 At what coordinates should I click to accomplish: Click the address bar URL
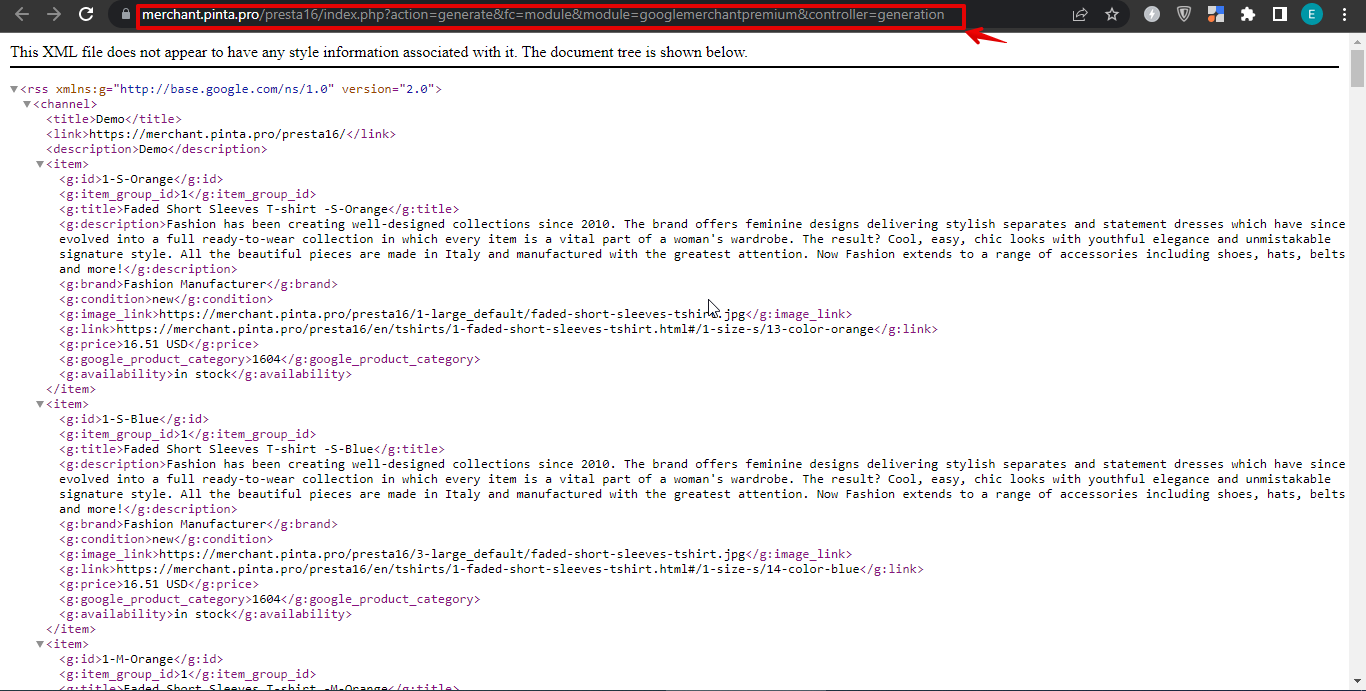(x=543, y=15)
